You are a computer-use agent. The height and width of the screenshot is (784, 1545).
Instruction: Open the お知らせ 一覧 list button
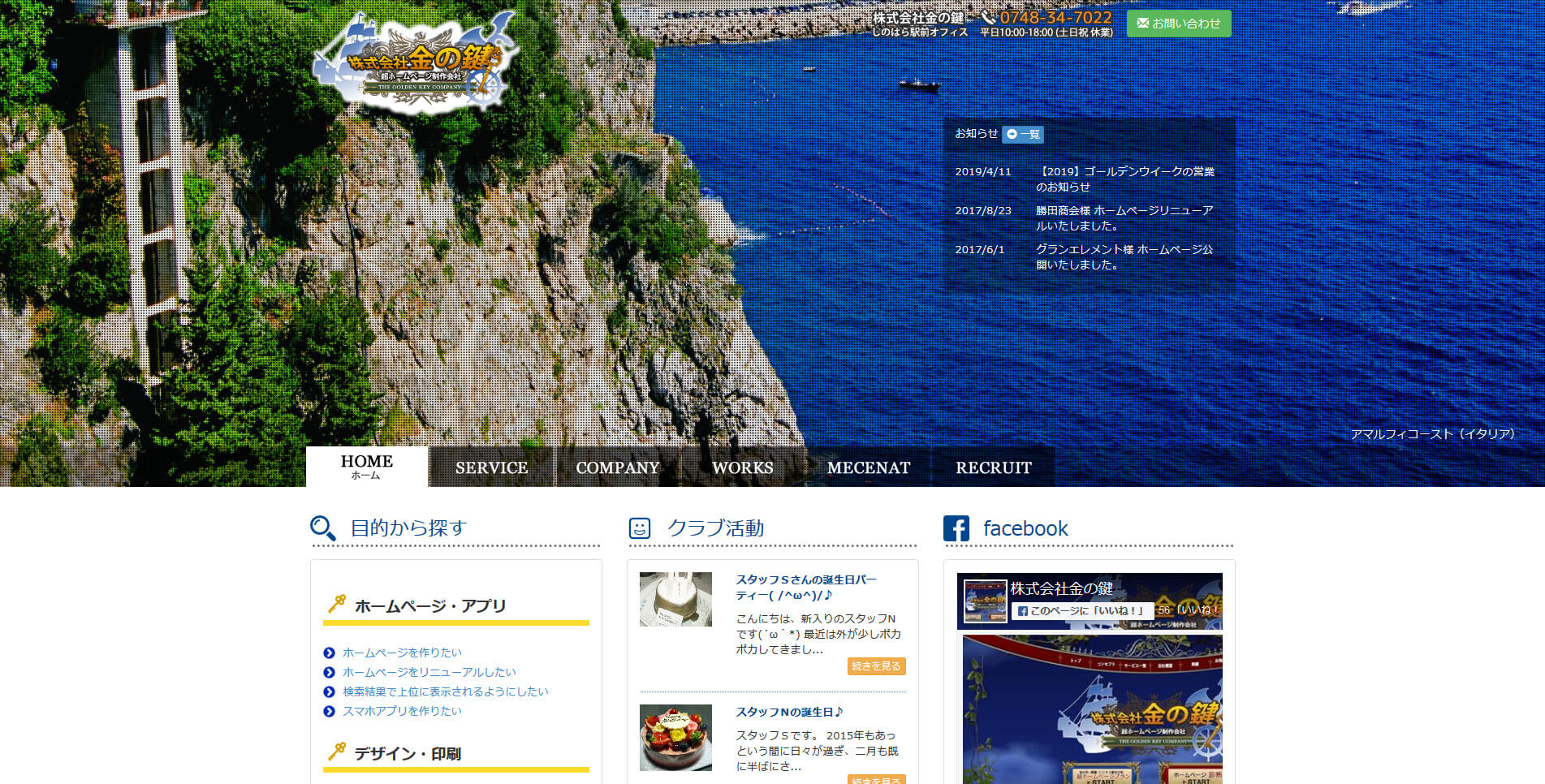(1022, 134)
